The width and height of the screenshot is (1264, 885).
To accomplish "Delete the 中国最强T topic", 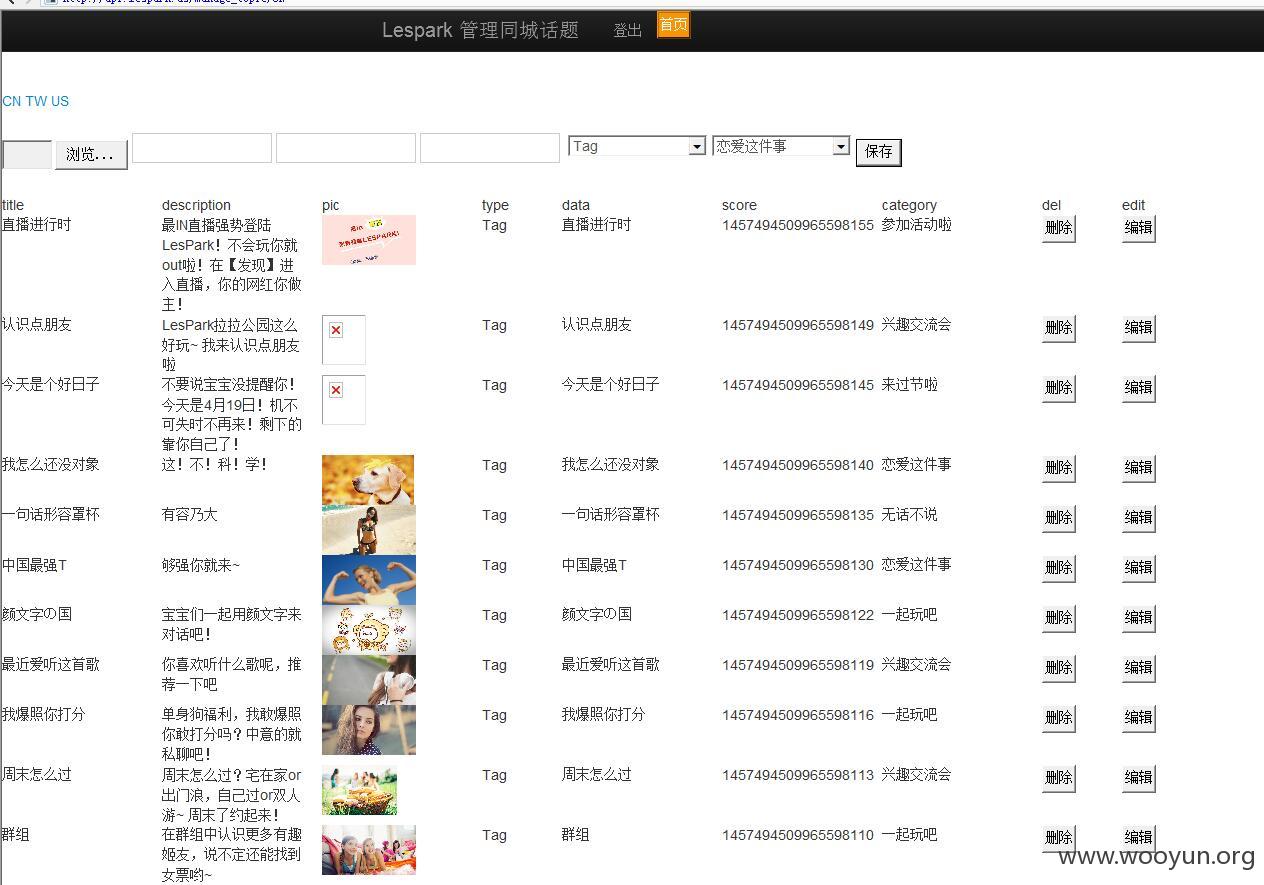I will click(x=1058, y=568).
